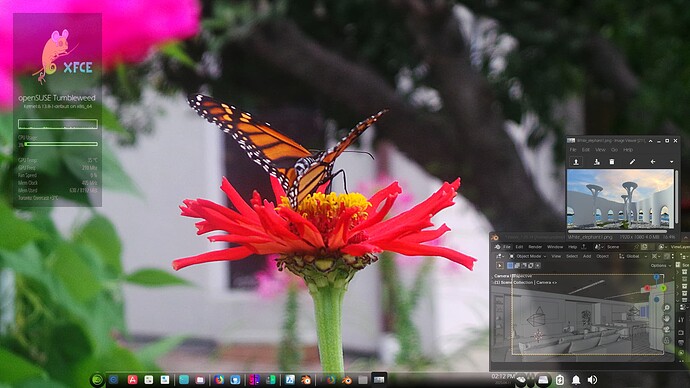The width and height of the screenshot is (690, 388).
Task: Launch Blender from the panel launcher
Action: click(x=306, y=379)
